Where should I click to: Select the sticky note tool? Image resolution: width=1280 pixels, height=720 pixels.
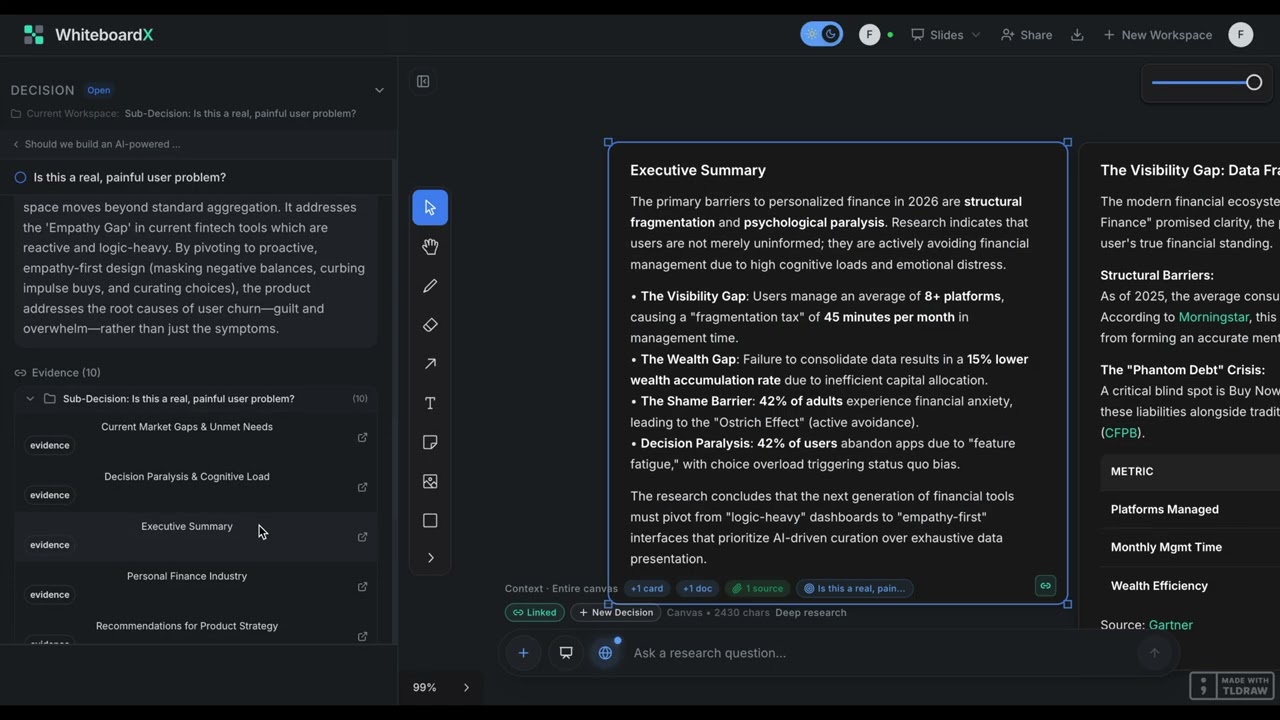click(430, 442)
